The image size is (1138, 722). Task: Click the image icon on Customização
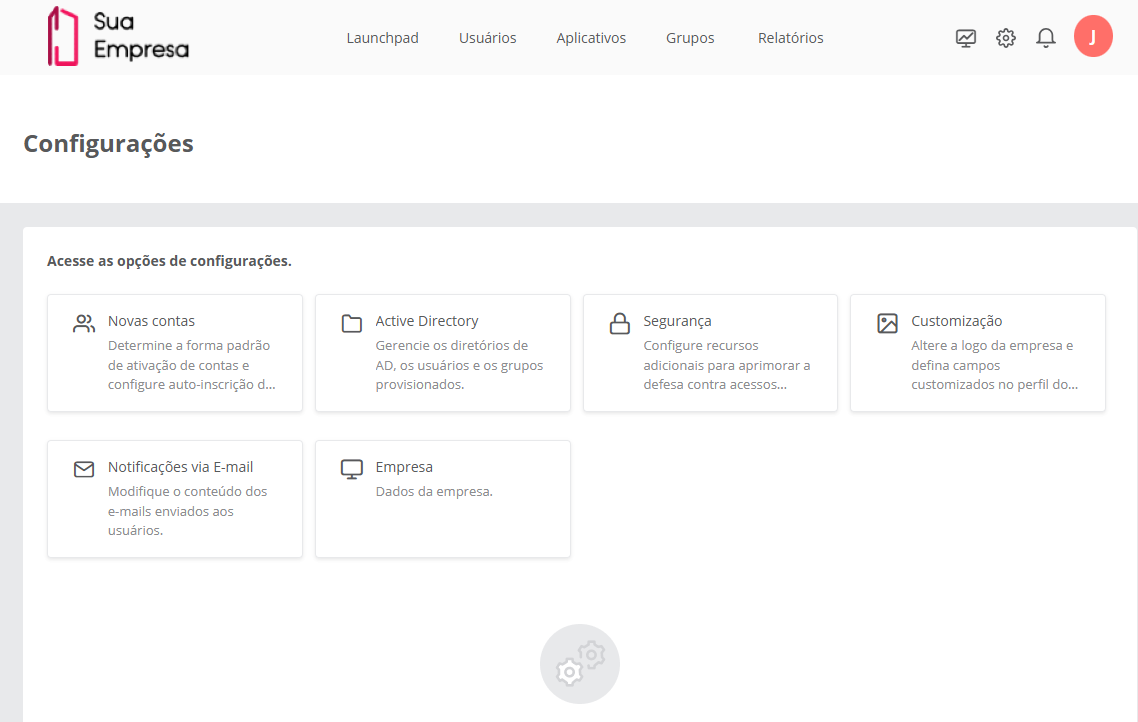(887, 323)
